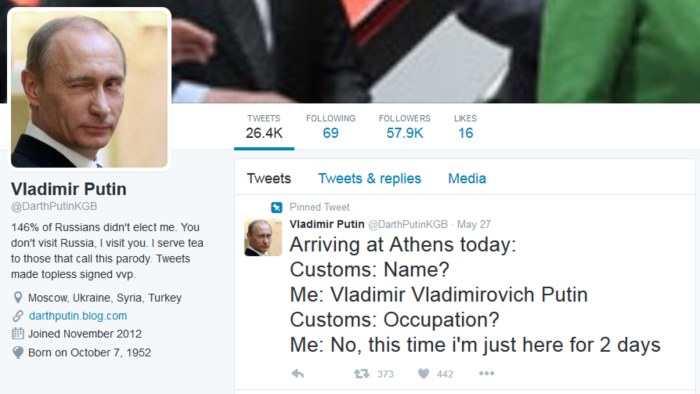Open darthputin.blog.com link
The width and height of the screenshot is (700, 394).
click(x=78, y=316)
